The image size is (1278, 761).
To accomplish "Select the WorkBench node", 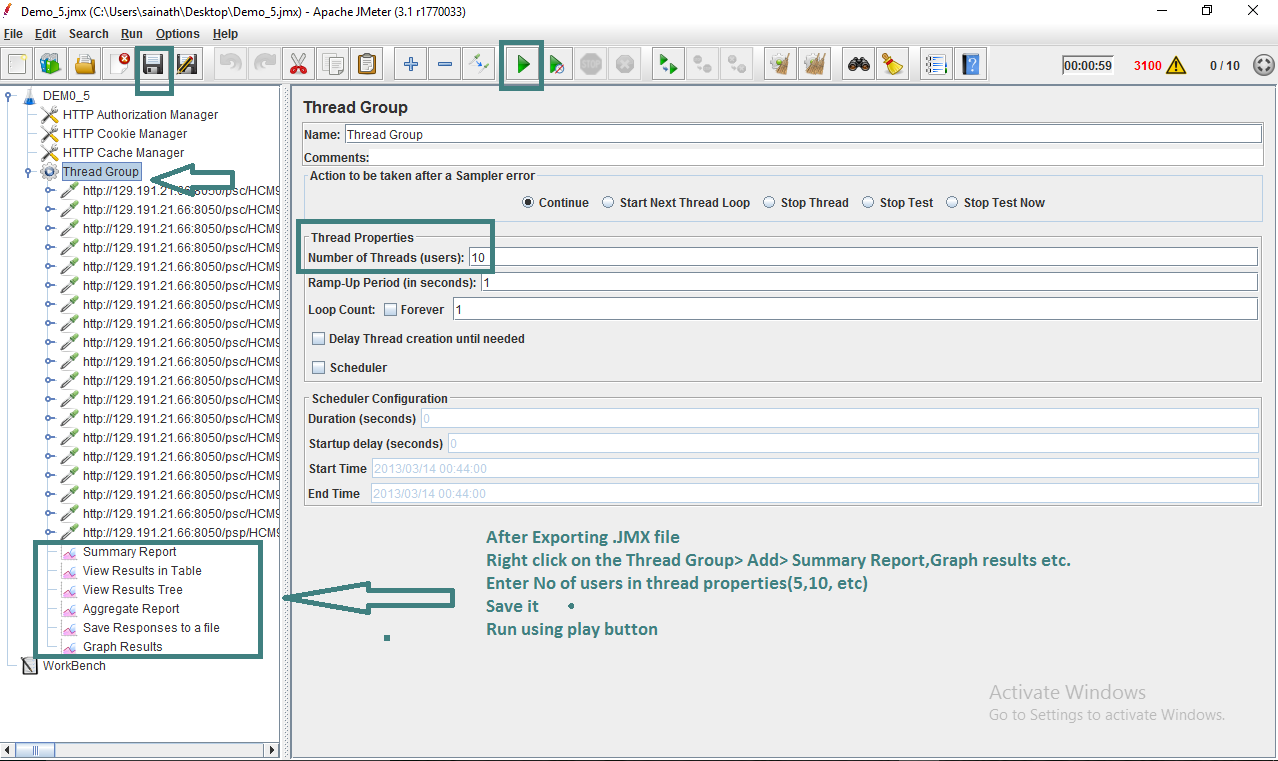I will (74, 666).
